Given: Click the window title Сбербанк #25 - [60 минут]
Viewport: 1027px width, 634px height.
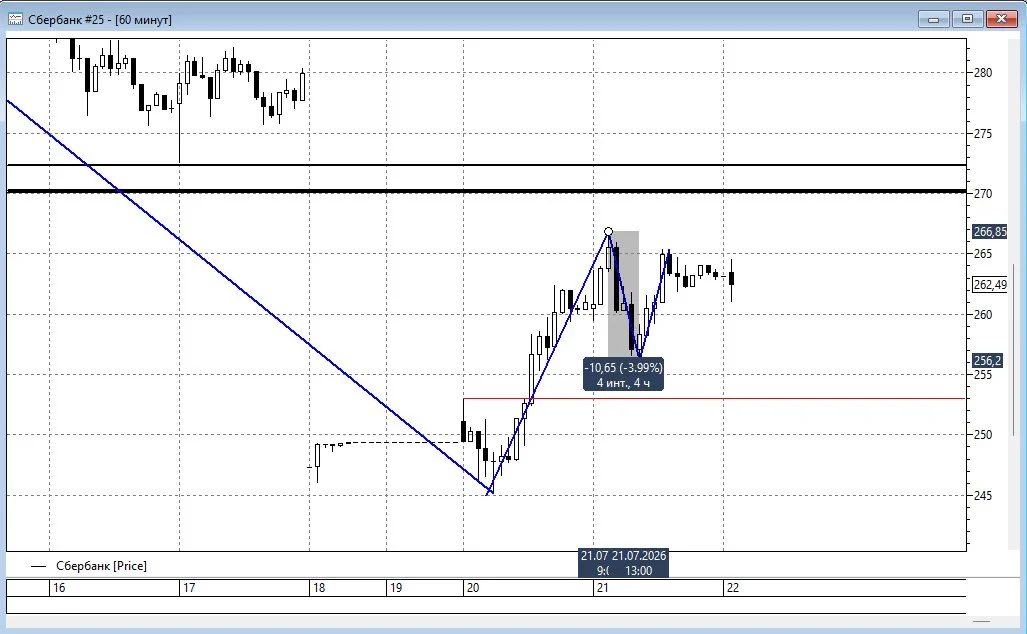Looking at the screenshot, I should coord(100,20).
